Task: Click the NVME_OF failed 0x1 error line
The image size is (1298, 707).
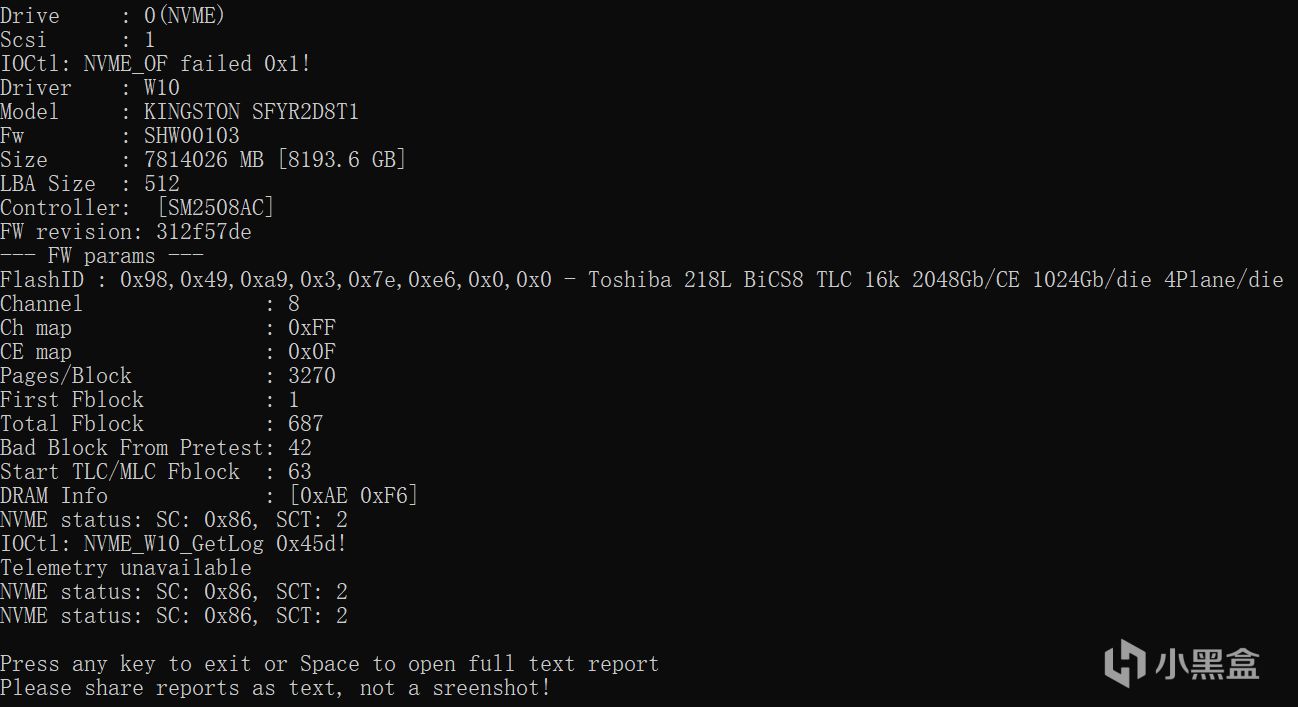Action: [x=155, y=64]
